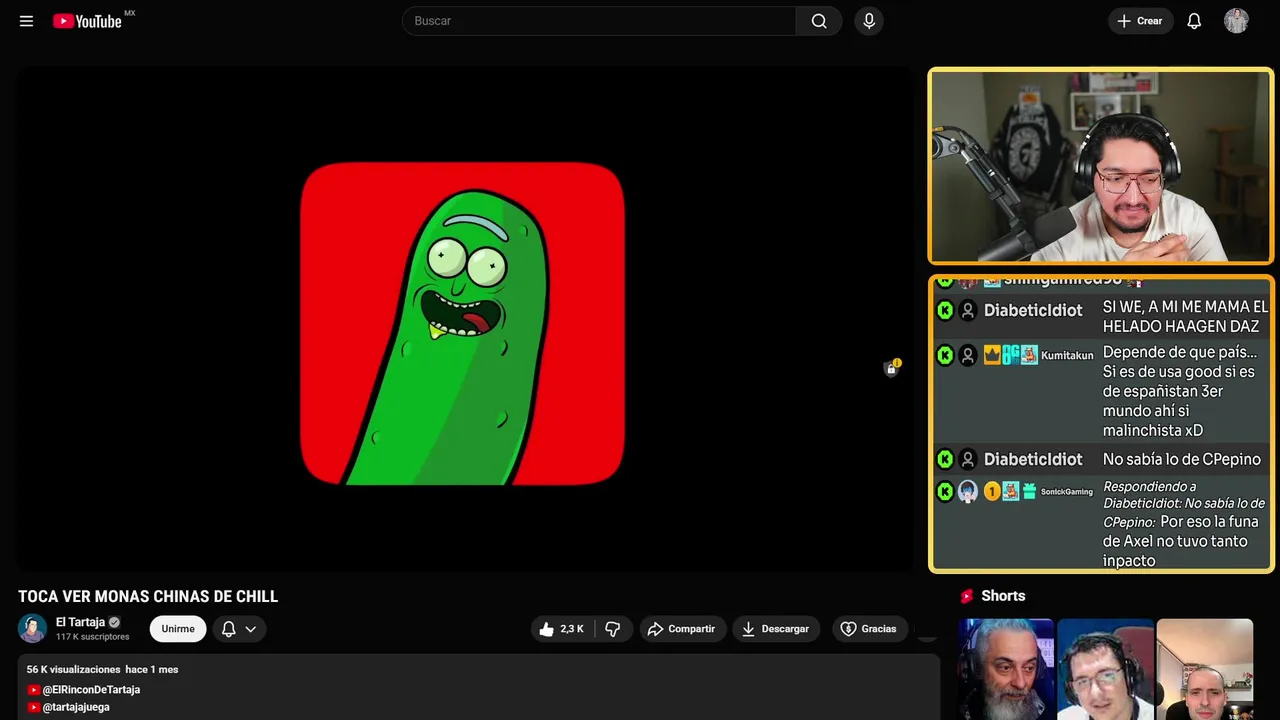Click Kick badge beside Kumitakun message
1280x720 pixels.
tap(945, 355)
